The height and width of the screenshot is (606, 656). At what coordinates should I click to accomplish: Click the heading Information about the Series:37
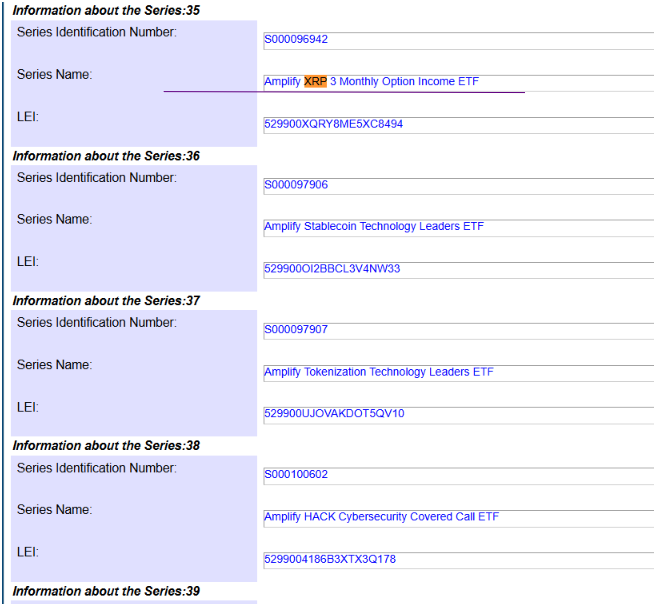coord(106,300)
